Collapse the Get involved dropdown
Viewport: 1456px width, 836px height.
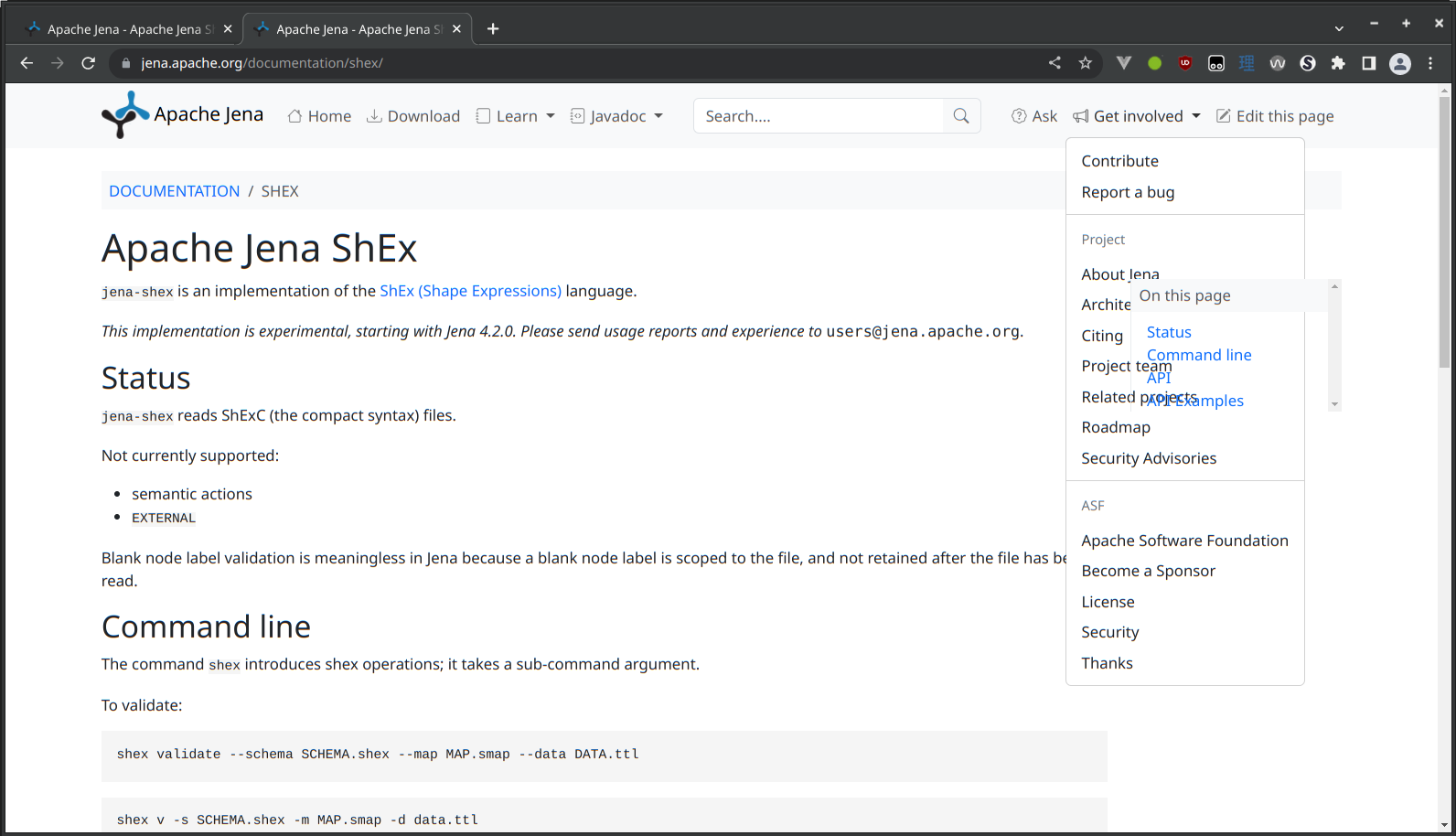(1137, 116)
